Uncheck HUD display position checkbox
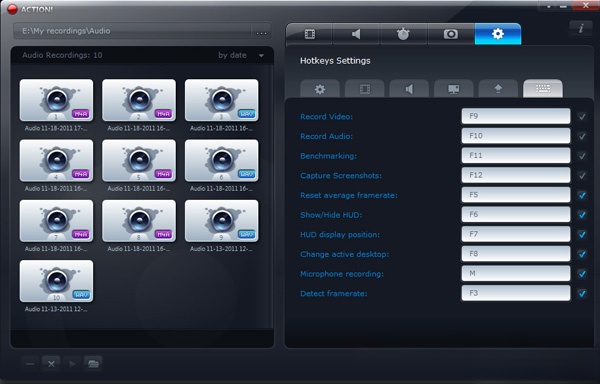Image resolution: width=600 pixels, height=384 pixels. 582,234
